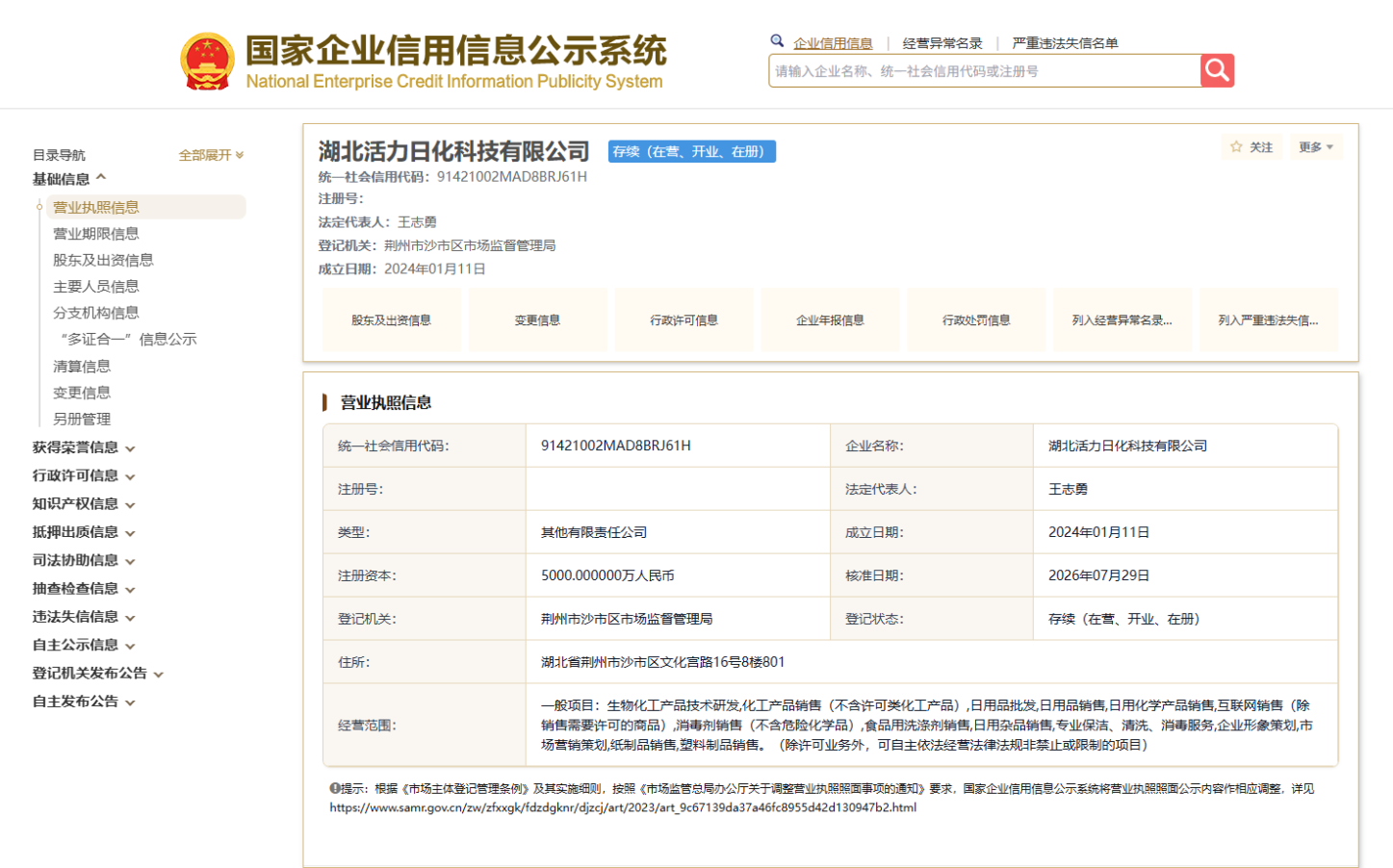
Task: Select “多证合一”信息公示 in the sidebar
Action: [128, 340]
